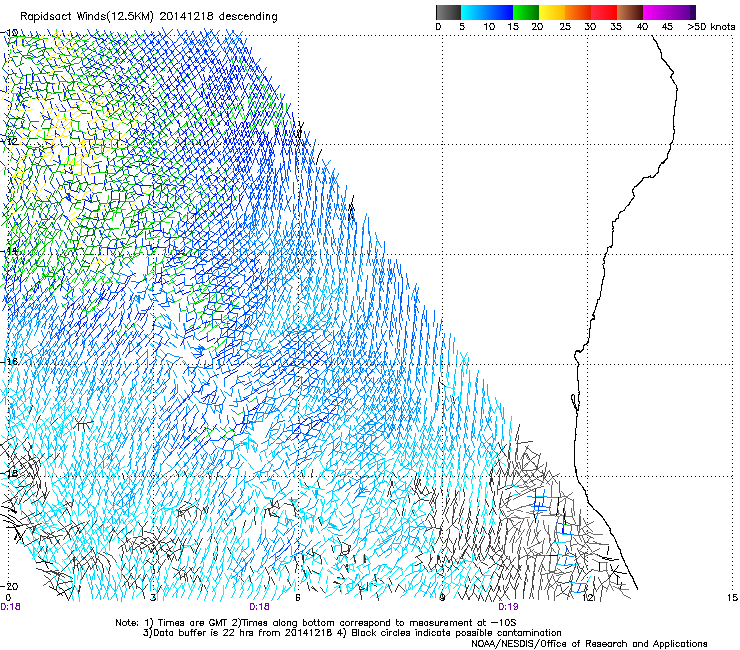Click the '-20' latitude axis label
This screenshot has height=650, width=740.
(x=10, y=586)
